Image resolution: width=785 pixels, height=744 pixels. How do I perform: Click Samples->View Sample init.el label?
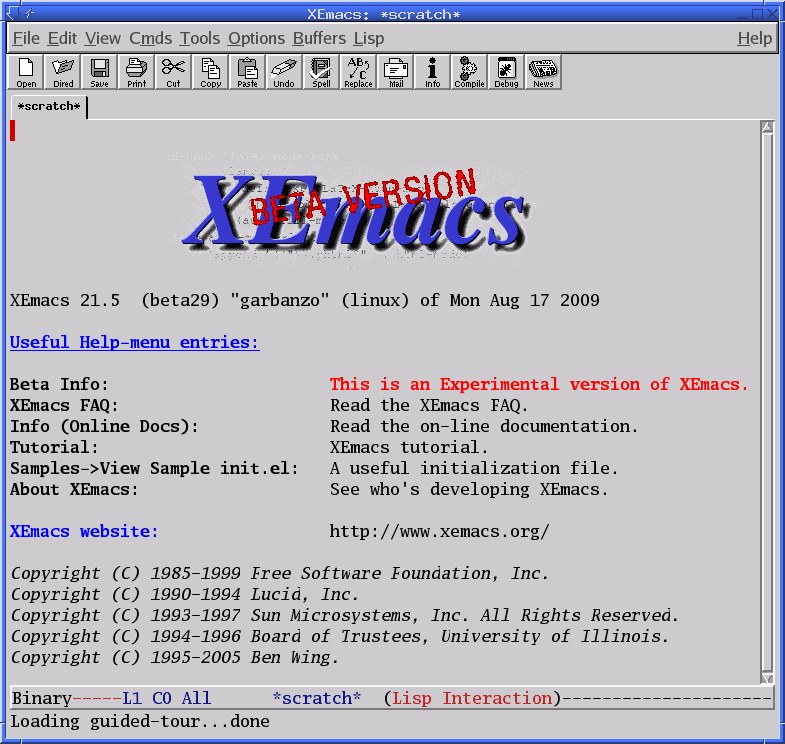point(154,469)
